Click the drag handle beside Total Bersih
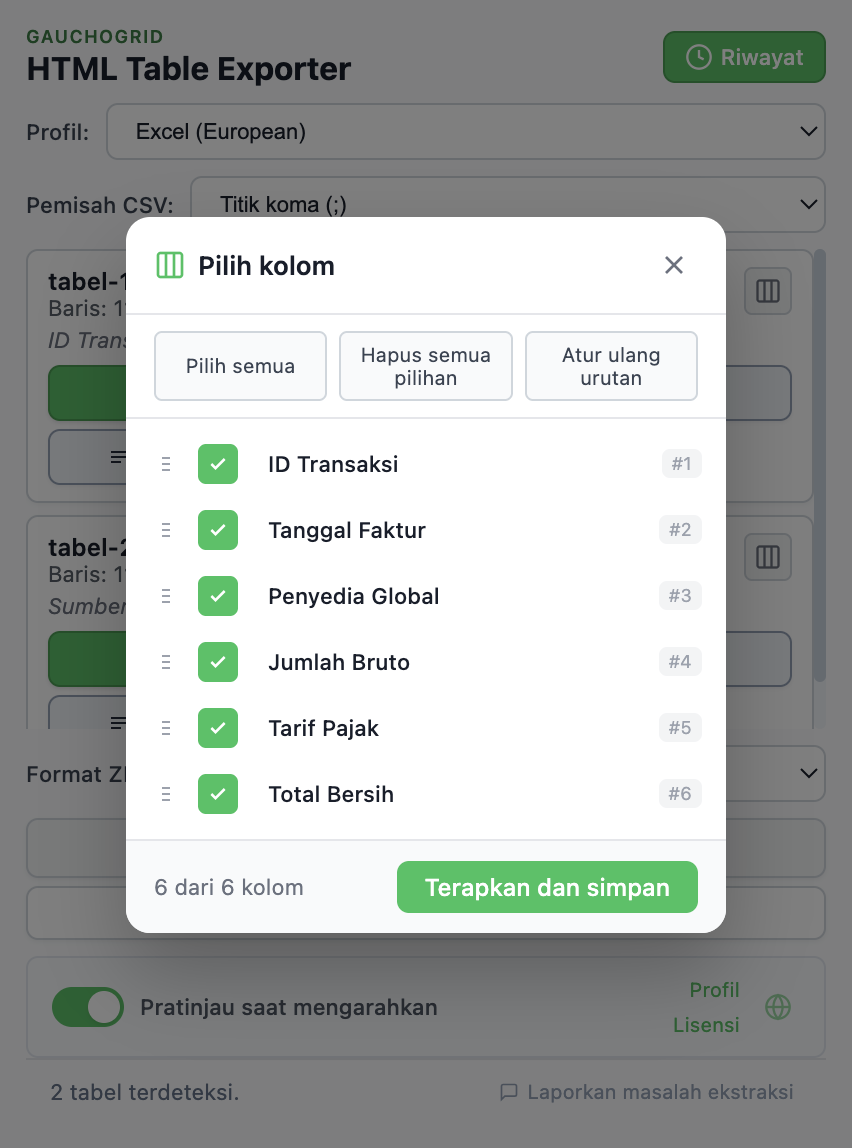 (x=166, y=794)
